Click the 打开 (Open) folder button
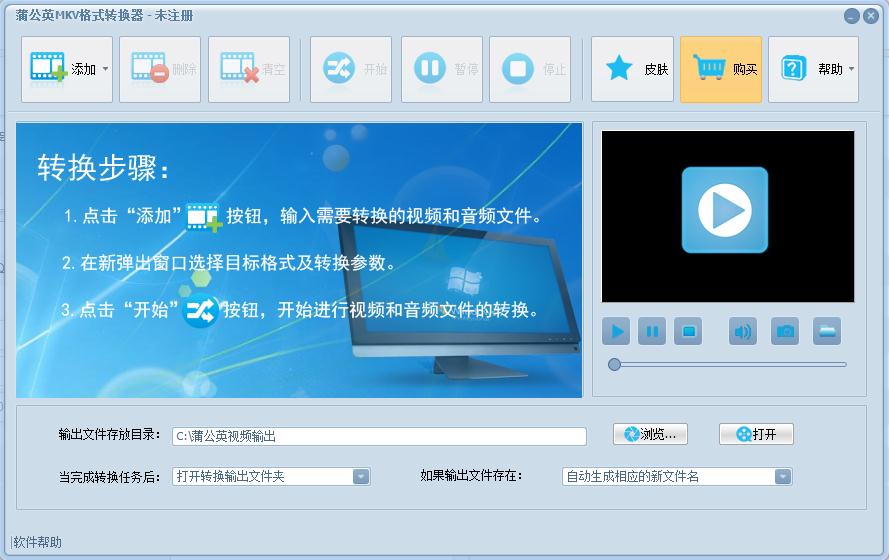Screen dimensions: 889x560 [756, 434]
